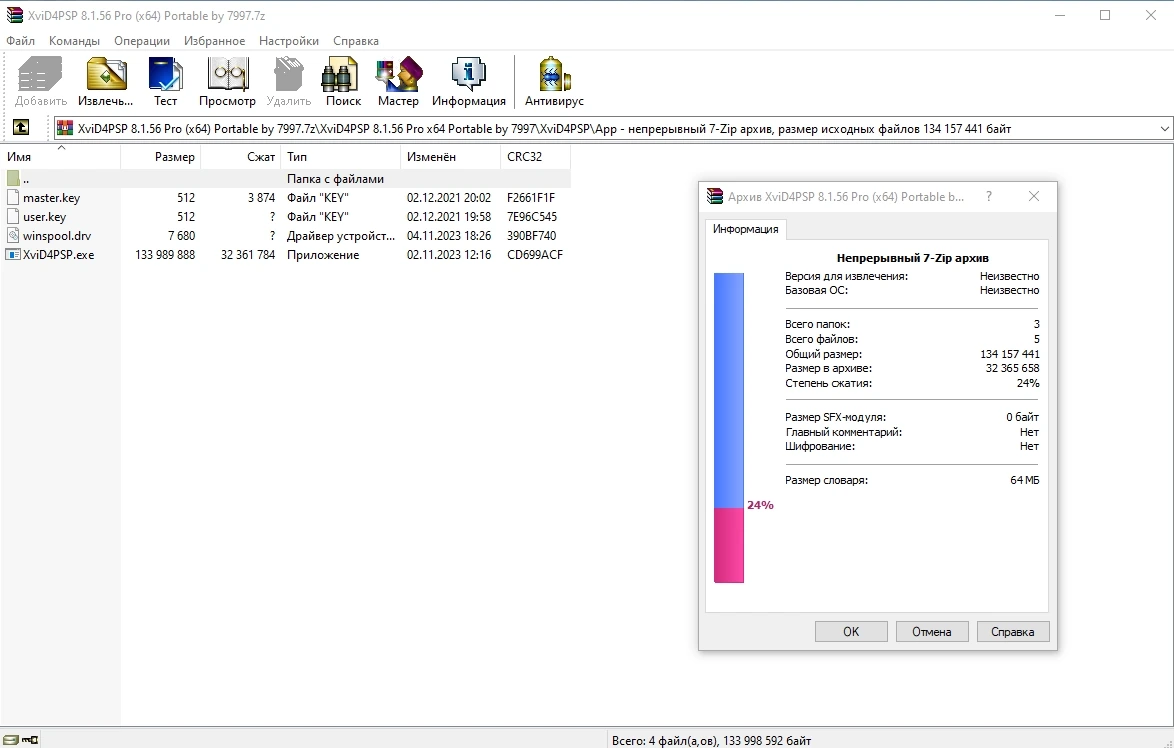1174x748 pixels.
Task: Select the master.key file name
Action: 51,198
